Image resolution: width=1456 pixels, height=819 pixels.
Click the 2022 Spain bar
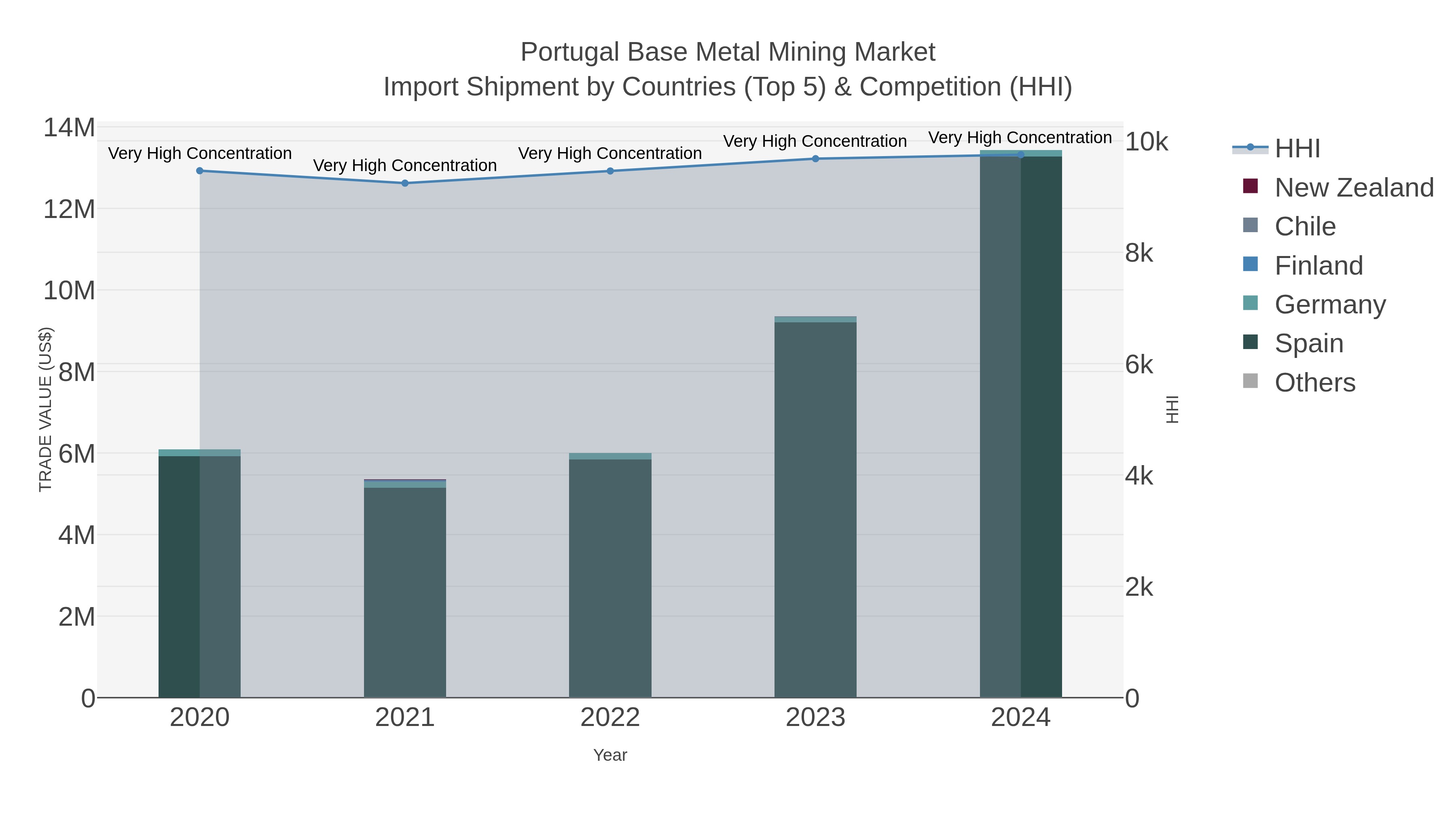tap(610, 578)
